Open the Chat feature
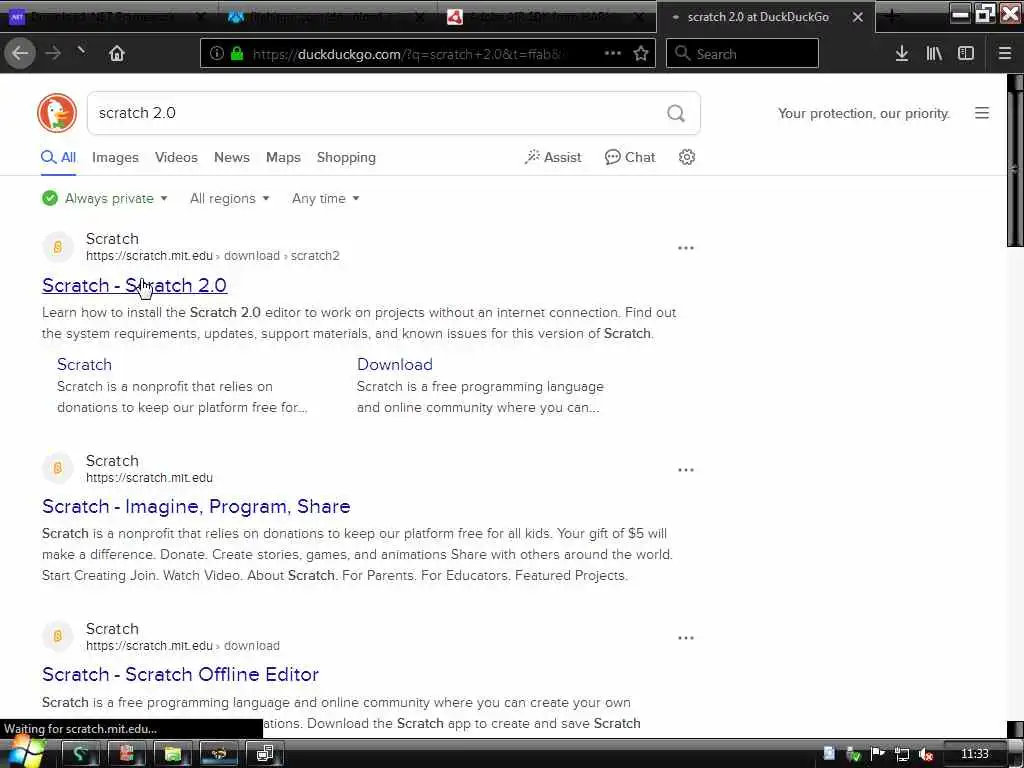 [x=630, y=157]
